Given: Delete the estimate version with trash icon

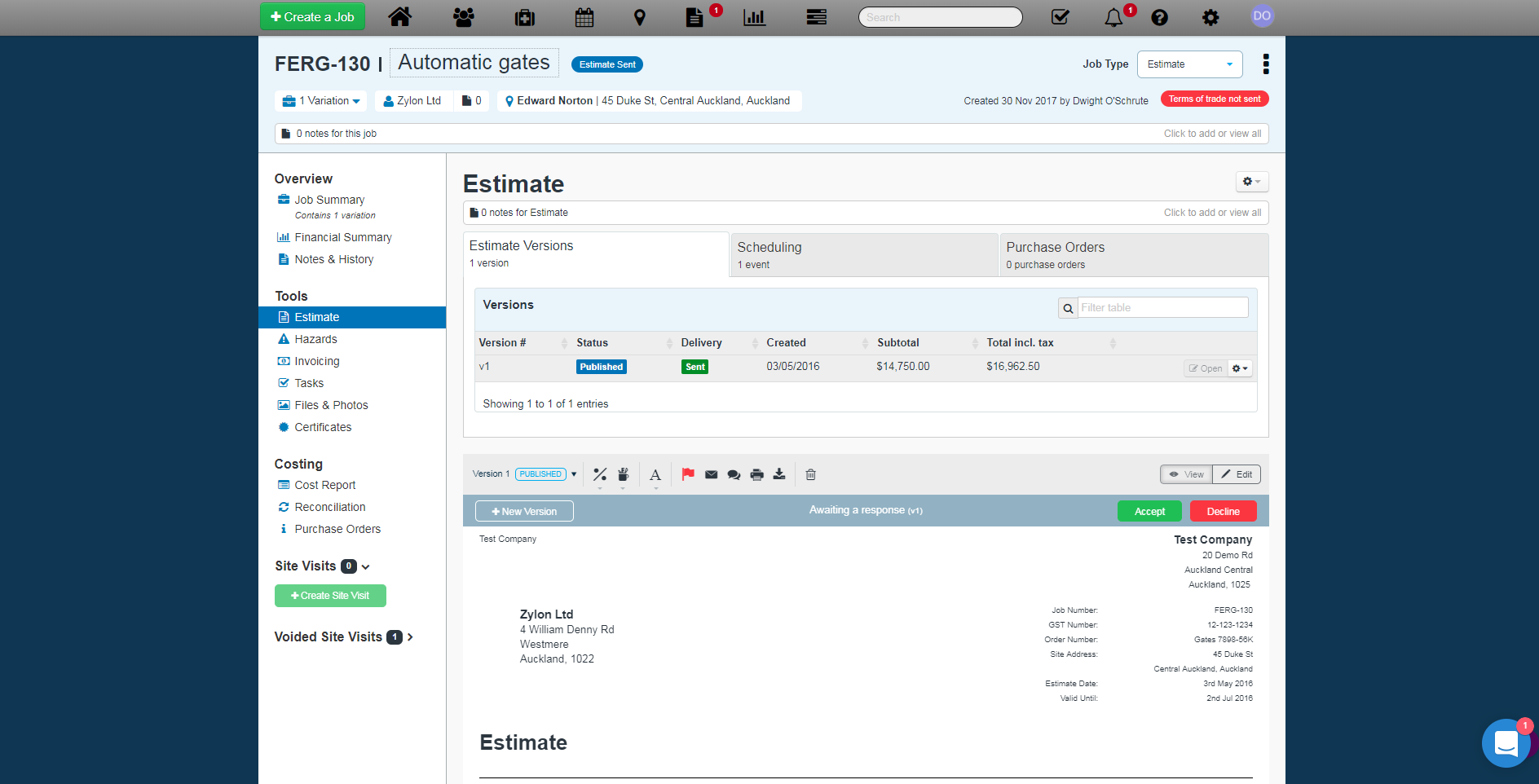Looking at the screenshot, I should coord(810,474).
